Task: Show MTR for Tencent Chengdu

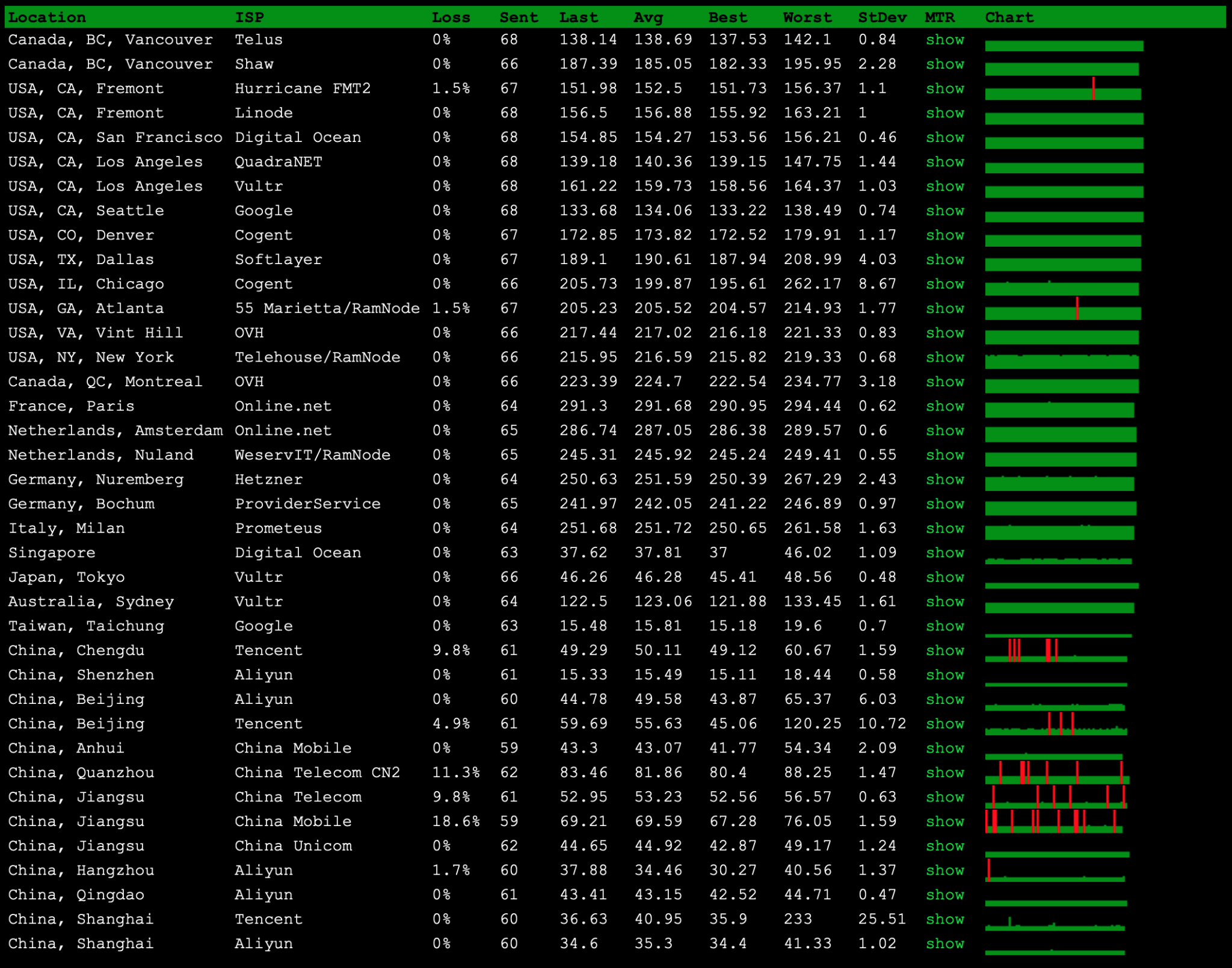Action: click(944, 650)
